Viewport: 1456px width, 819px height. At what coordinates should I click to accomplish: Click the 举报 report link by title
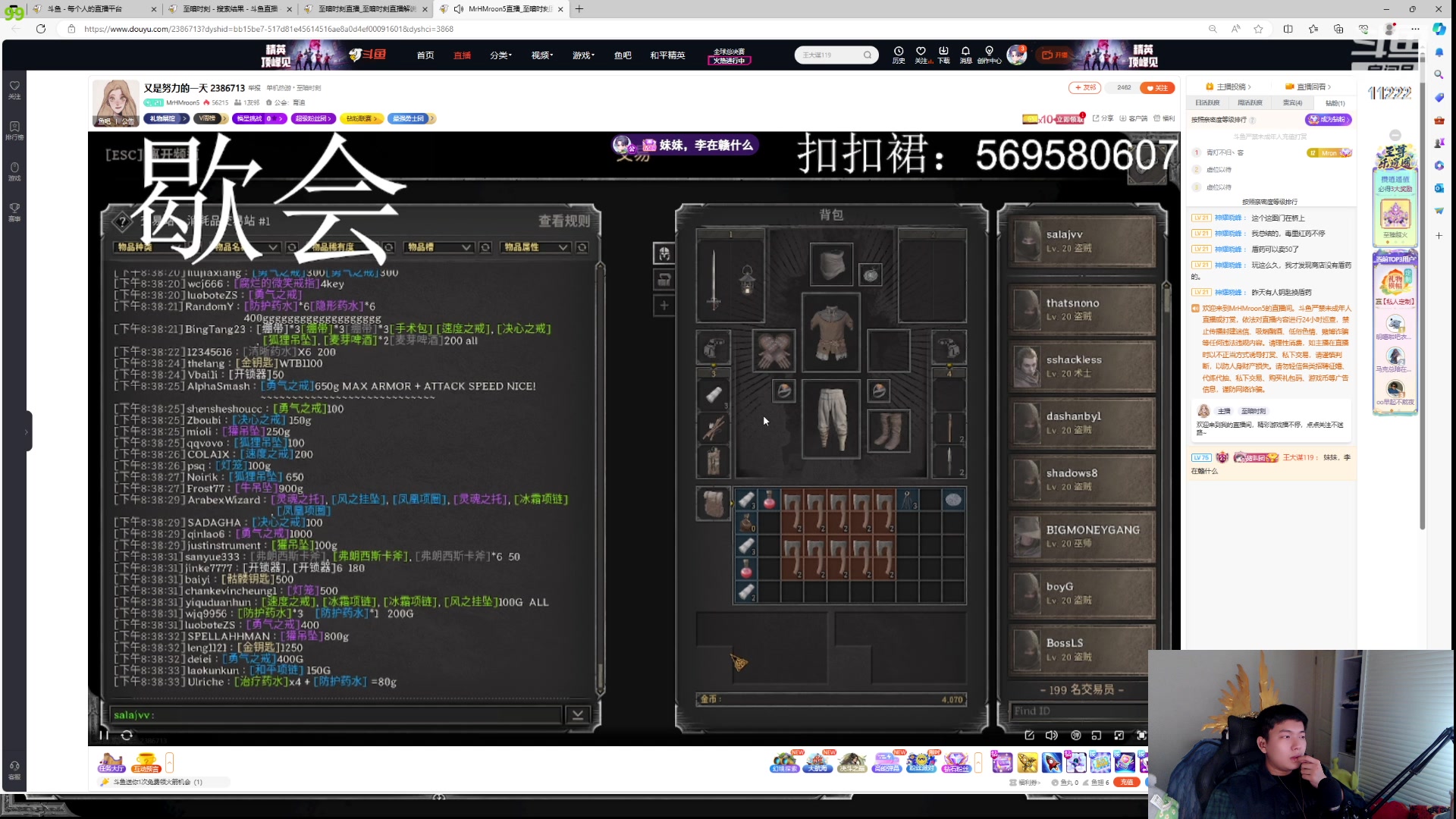[x=254, y=88]
